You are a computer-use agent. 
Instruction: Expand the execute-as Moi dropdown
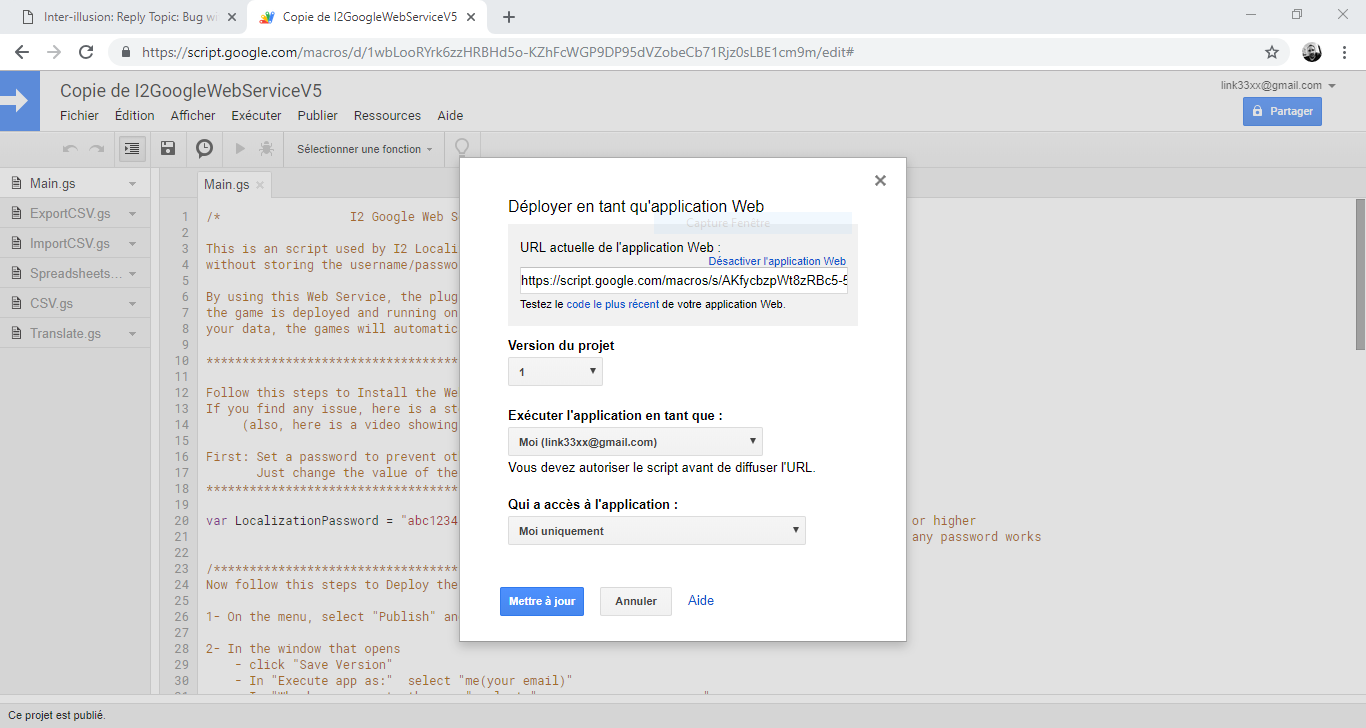[635, 442]
